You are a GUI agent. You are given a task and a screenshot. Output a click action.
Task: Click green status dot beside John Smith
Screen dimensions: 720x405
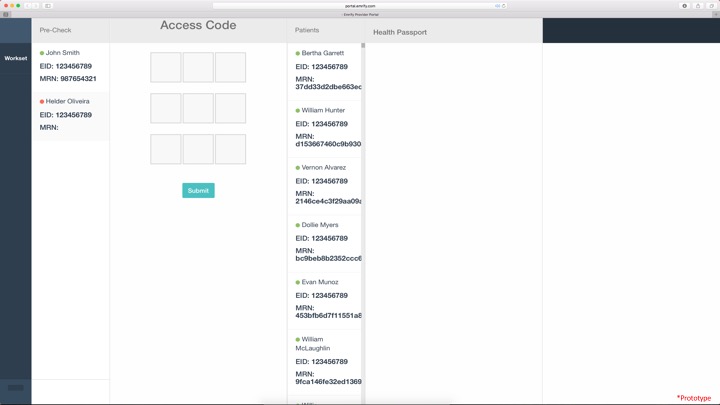[42, 53]
